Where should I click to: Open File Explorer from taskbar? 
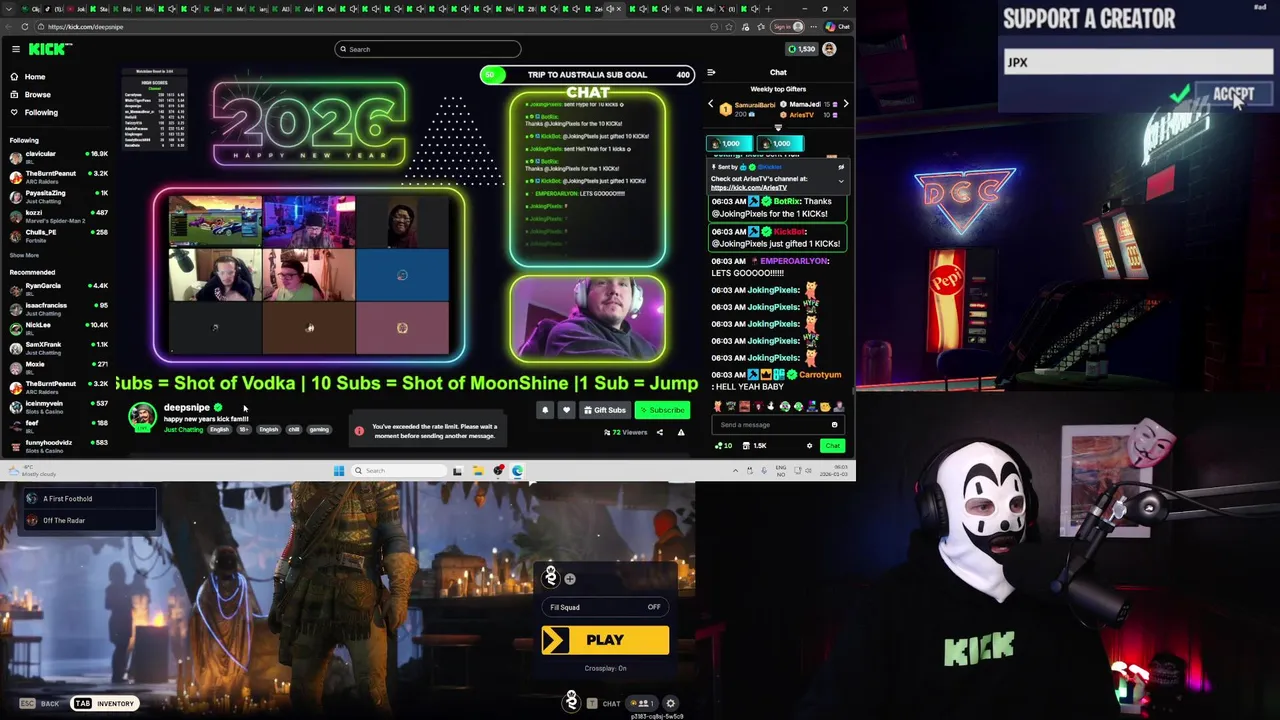(478, 471)
